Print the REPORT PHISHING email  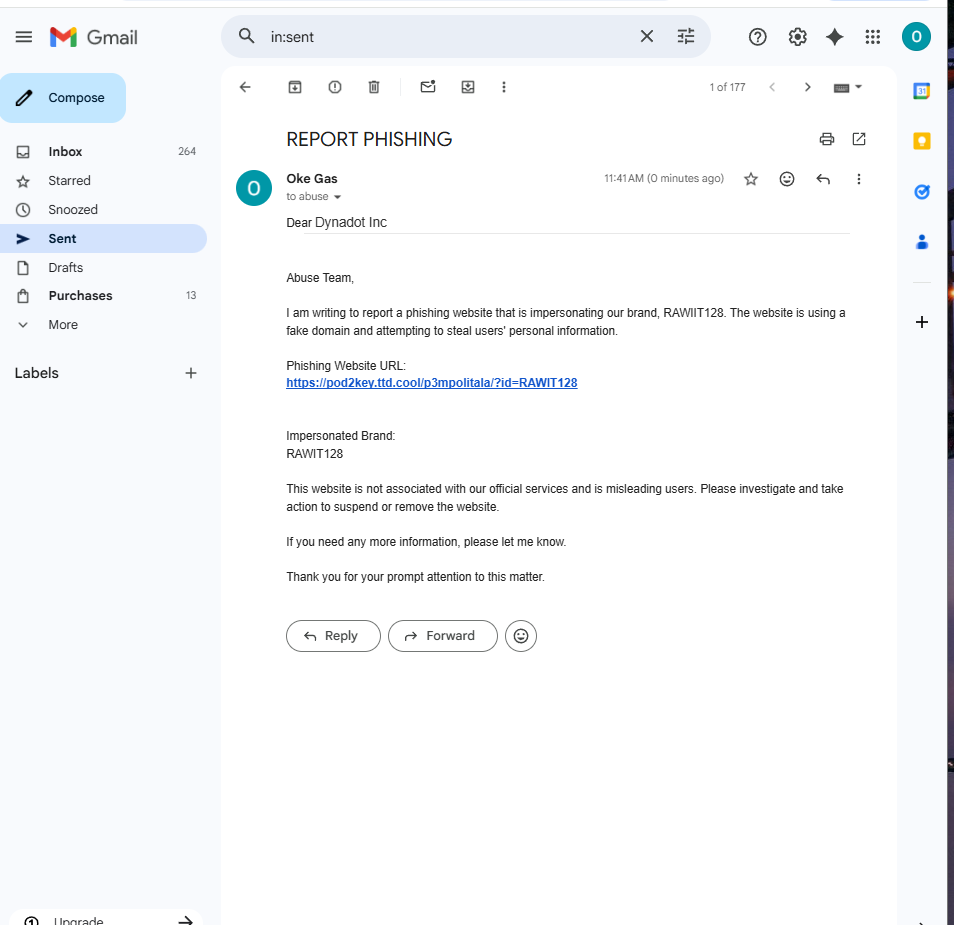point(826,139)
